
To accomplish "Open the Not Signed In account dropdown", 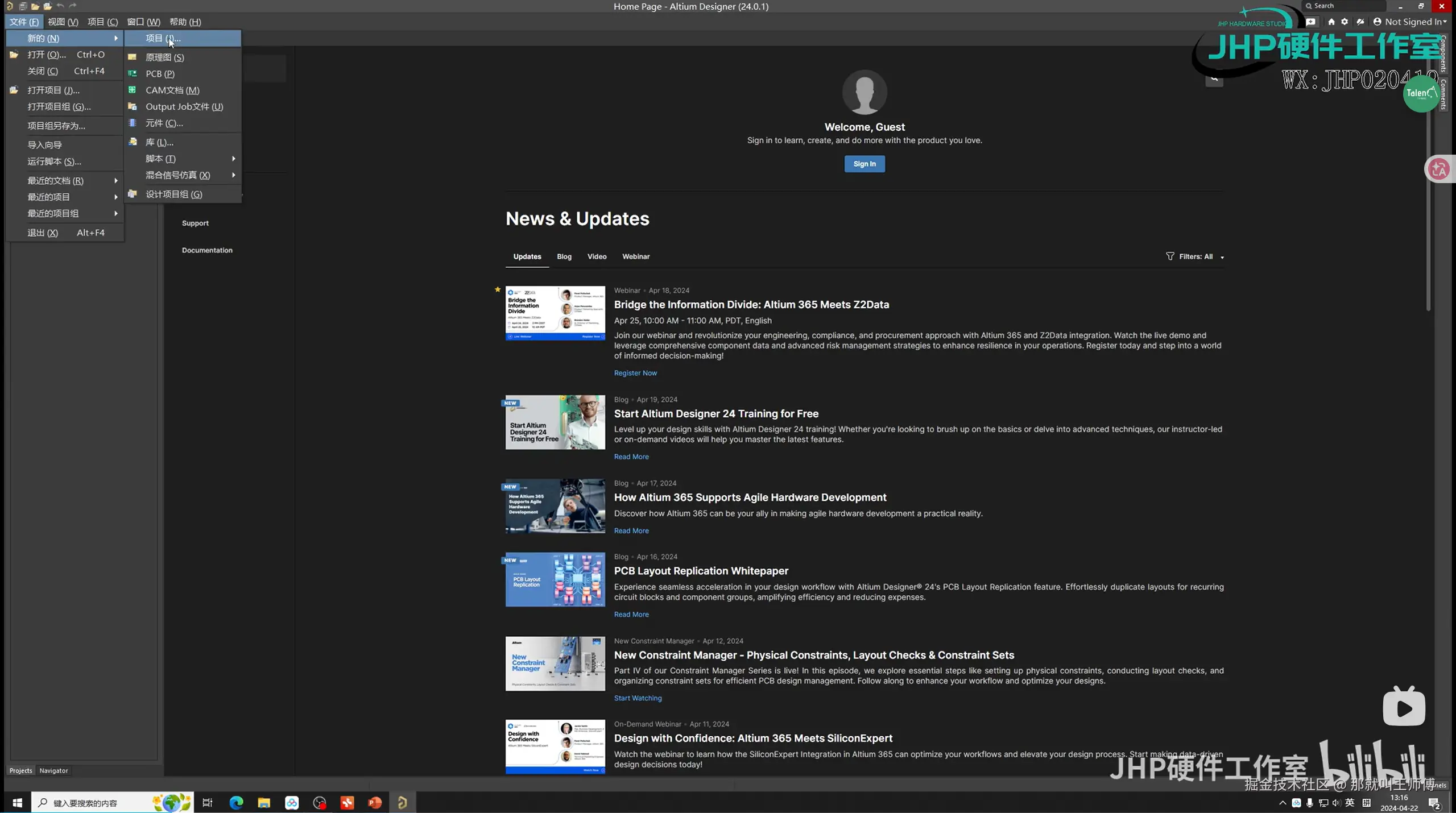I will 1410,22.
